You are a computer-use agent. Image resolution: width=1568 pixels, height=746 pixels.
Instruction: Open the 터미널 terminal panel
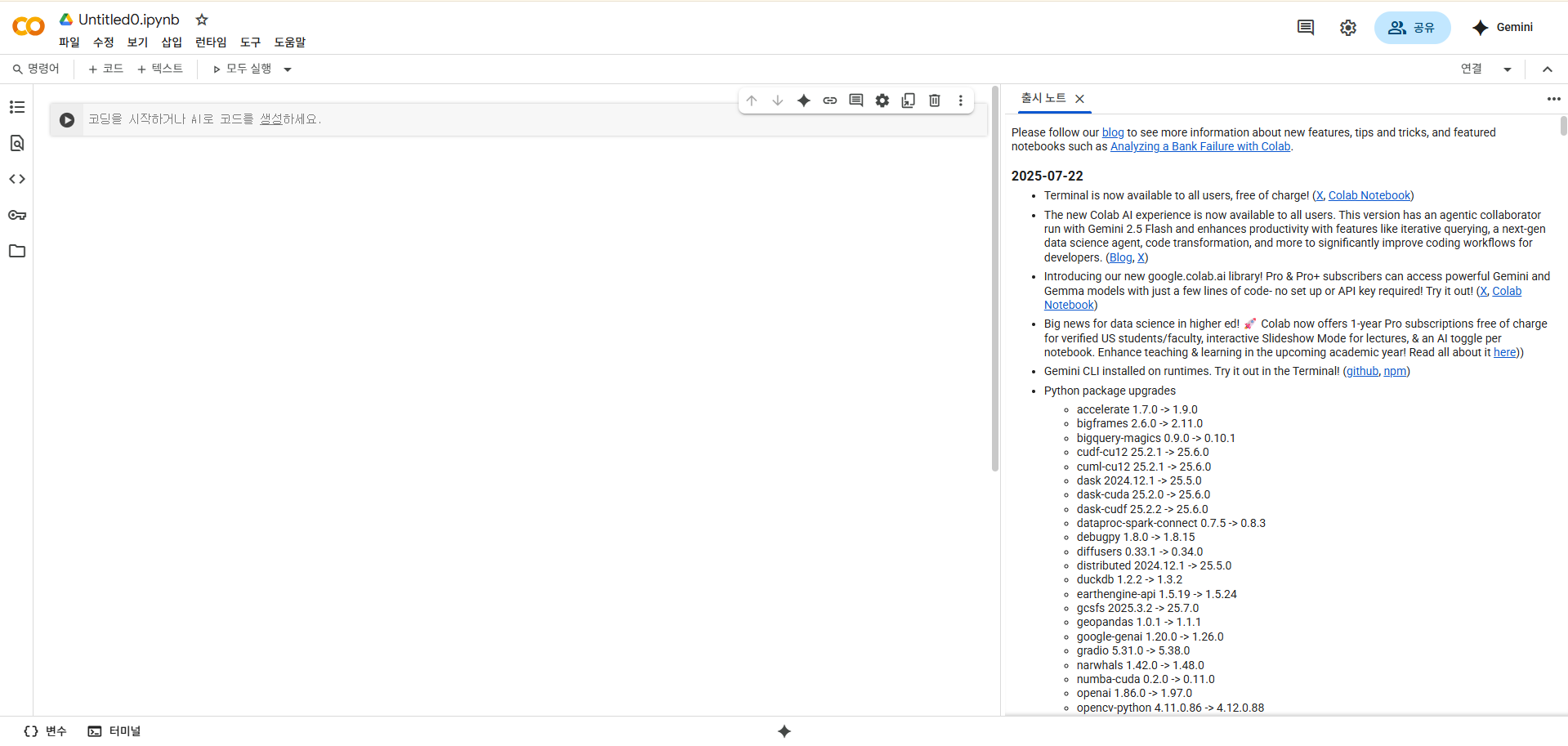click(114, 731)
